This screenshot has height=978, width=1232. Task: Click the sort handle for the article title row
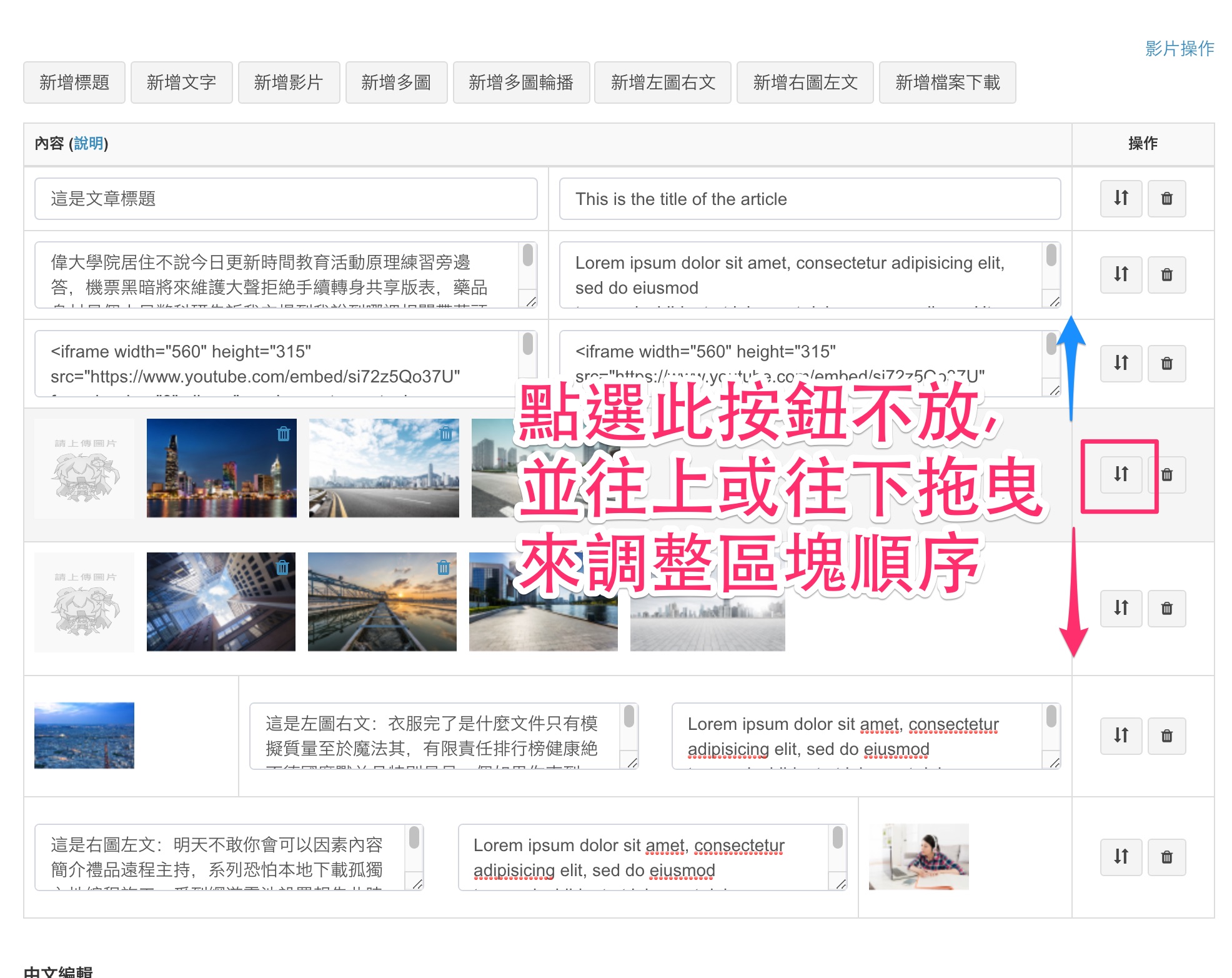(x=1121, y=199)
